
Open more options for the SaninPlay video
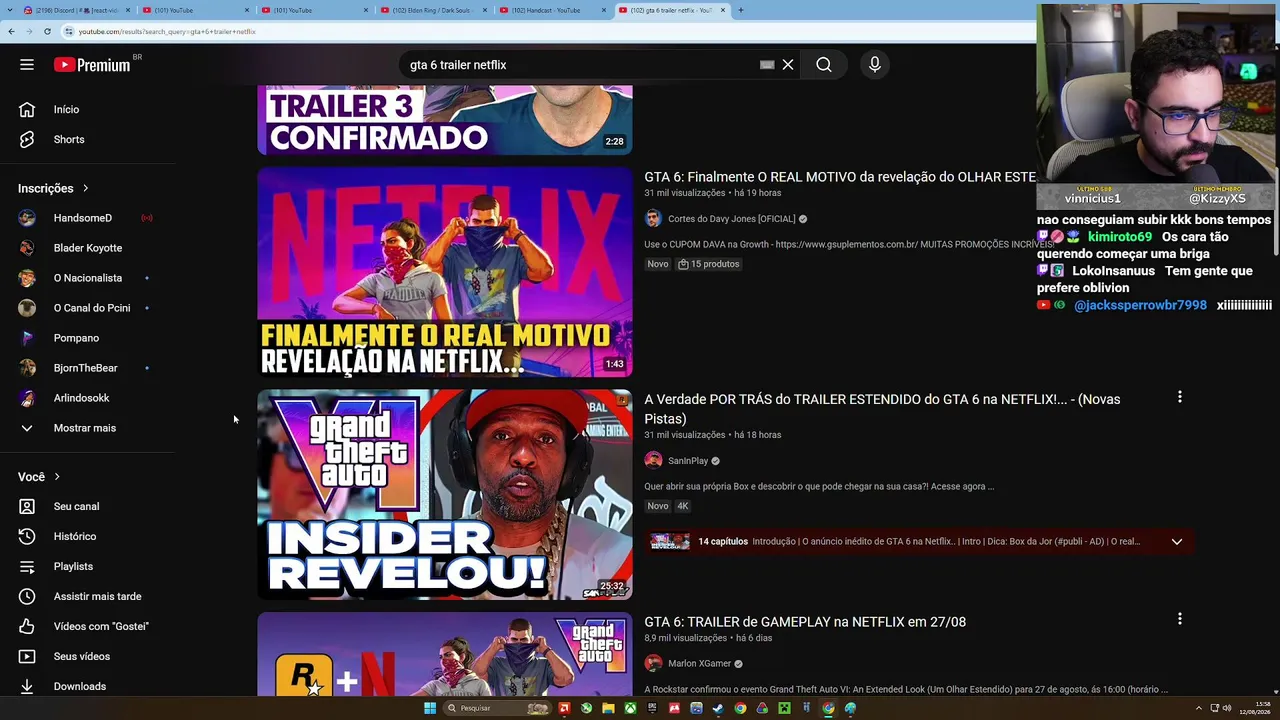pyautogui.click(x=1180, y=397)
